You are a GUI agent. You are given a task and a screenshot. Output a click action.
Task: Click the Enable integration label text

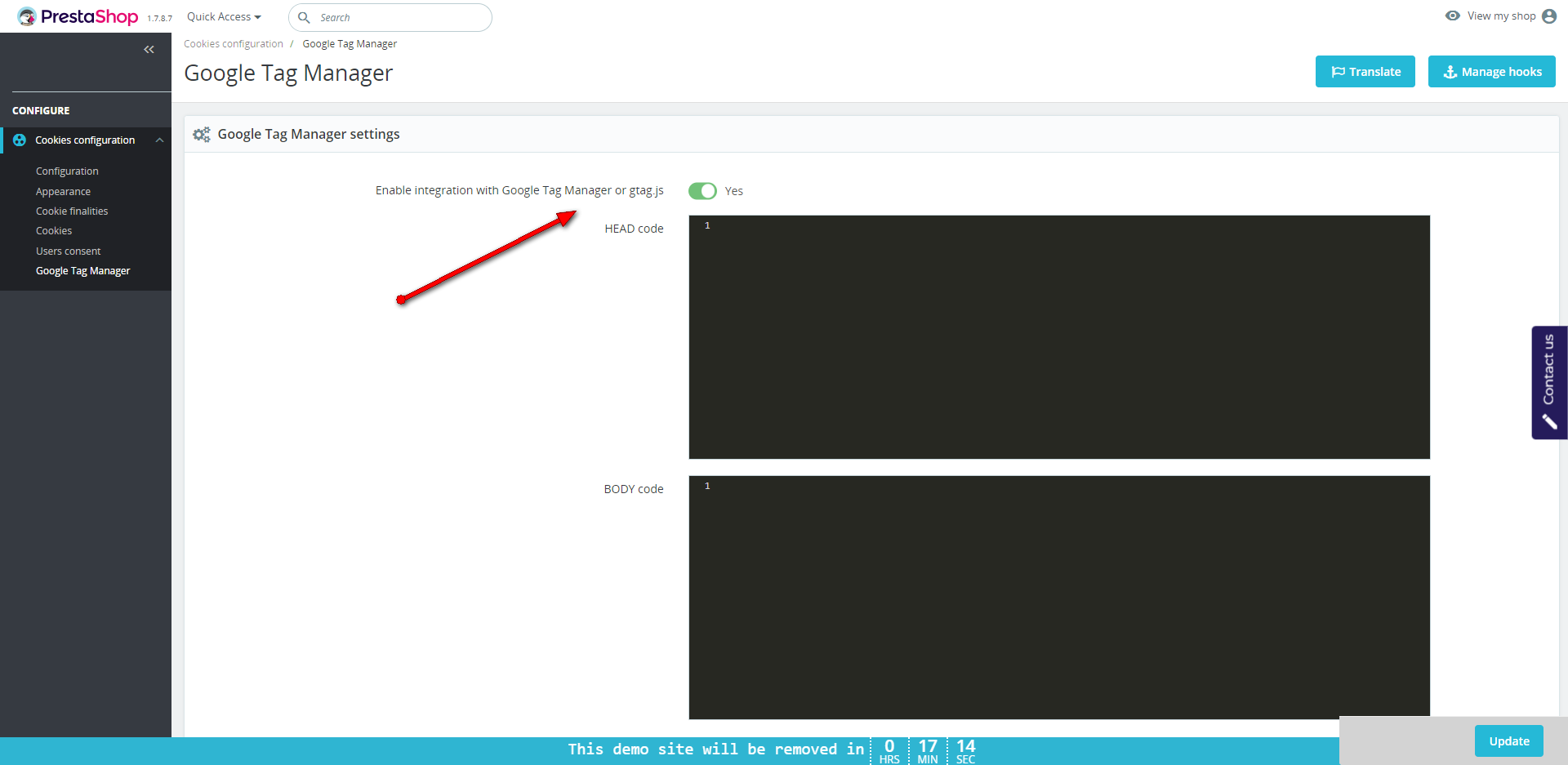point(519,190)
